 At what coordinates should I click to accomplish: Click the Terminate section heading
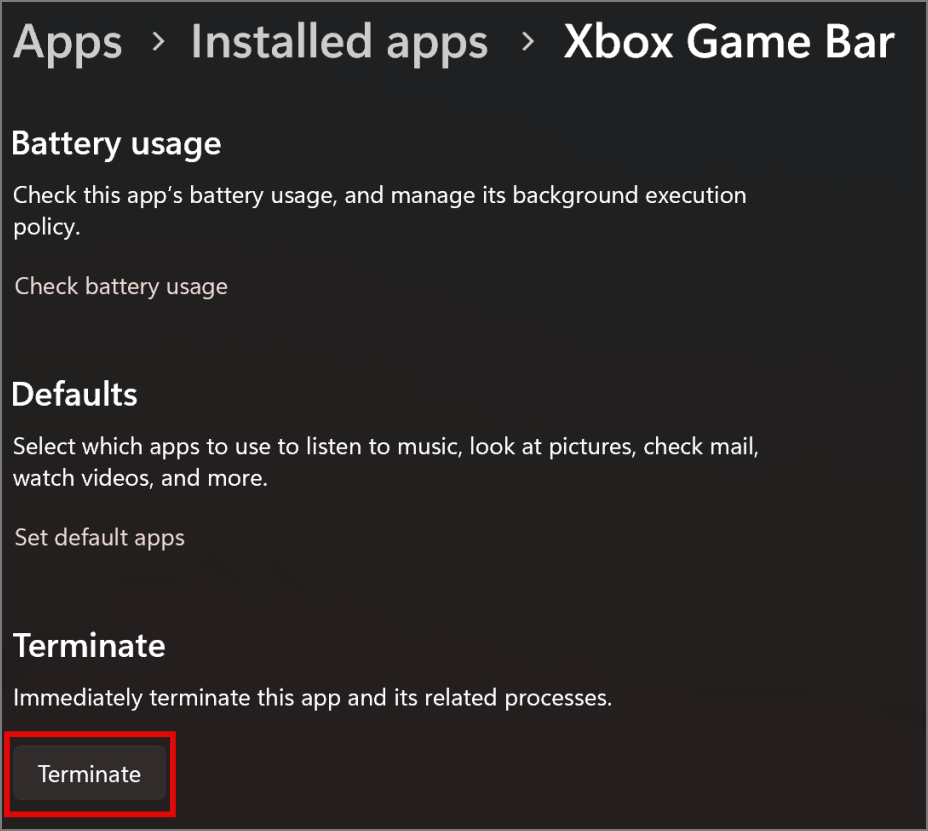(x=89, y=645)
